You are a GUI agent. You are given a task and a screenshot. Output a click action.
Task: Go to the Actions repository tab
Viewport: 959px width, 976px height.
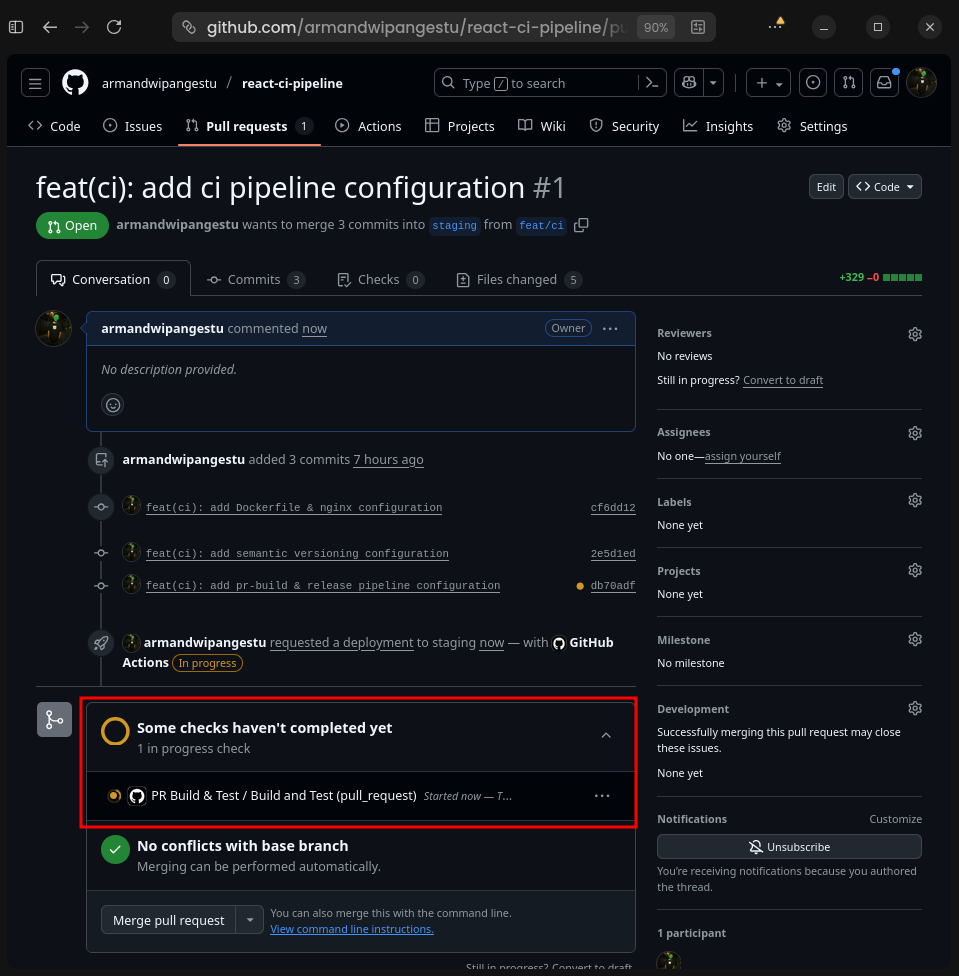368,126
